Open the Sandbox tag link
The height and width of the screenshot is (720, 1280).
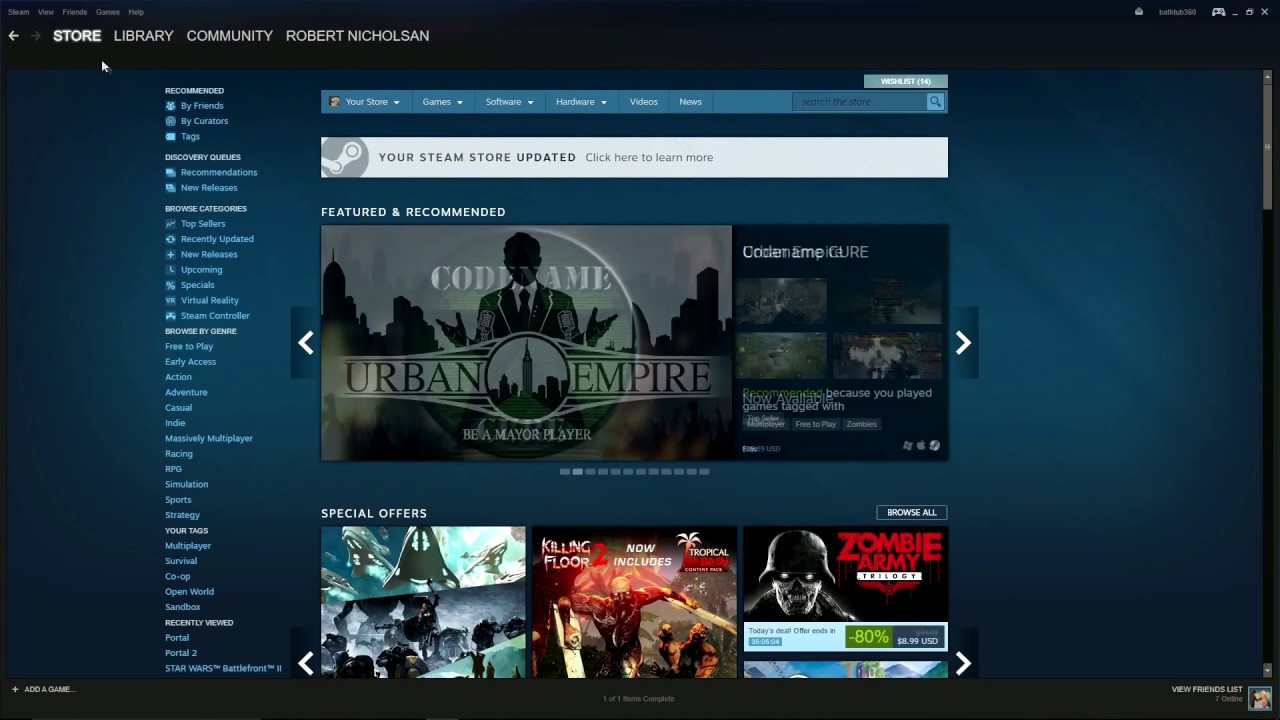(182, 607)
